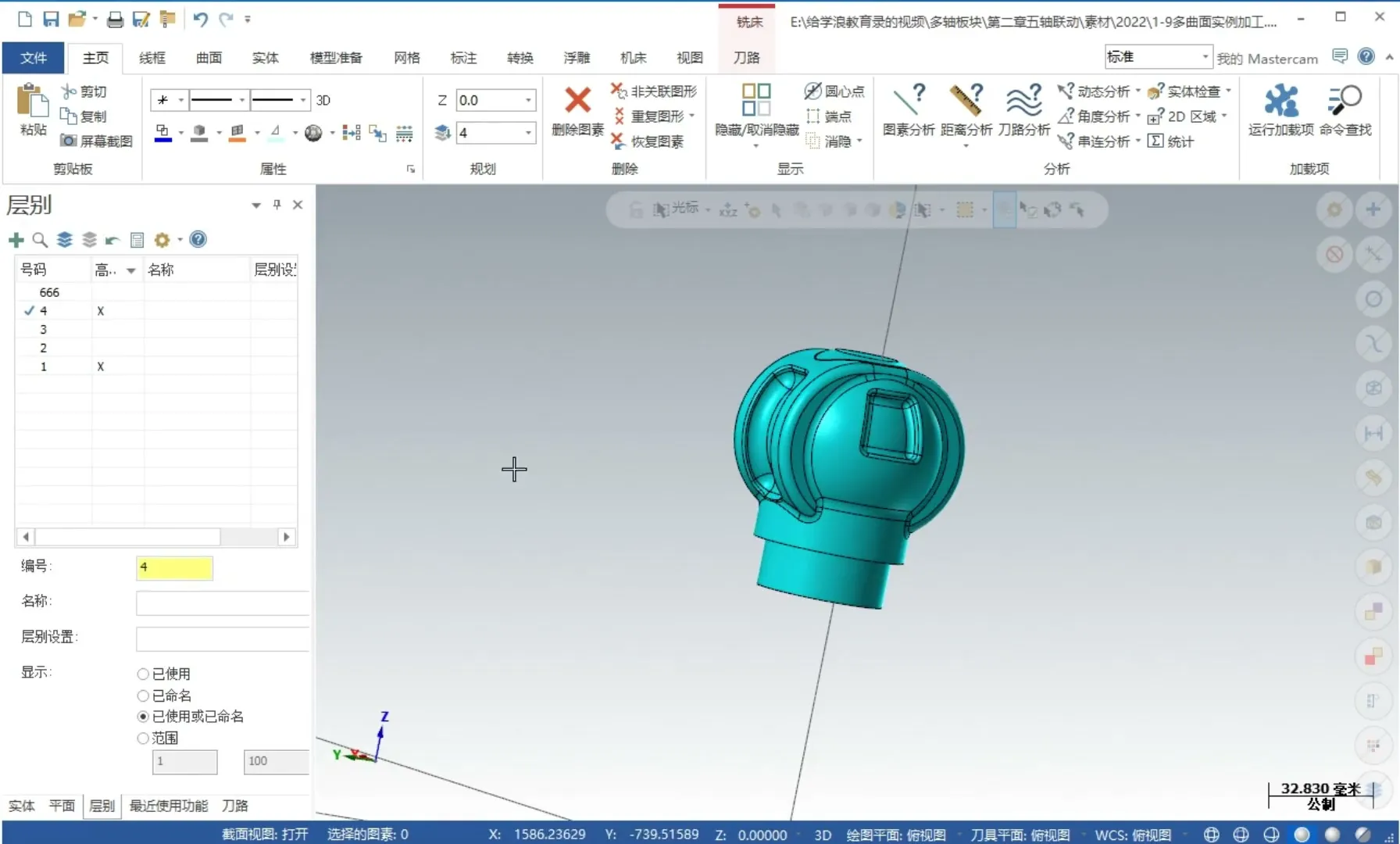Select the 已命名 display radio button

pos(142,695)
